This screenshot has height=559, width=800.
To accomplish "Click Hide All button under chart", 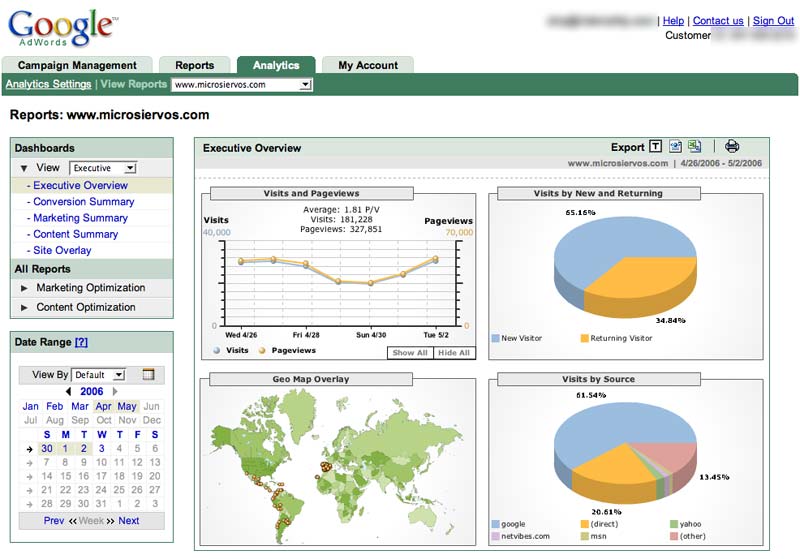I will click(x=454, y=352).
